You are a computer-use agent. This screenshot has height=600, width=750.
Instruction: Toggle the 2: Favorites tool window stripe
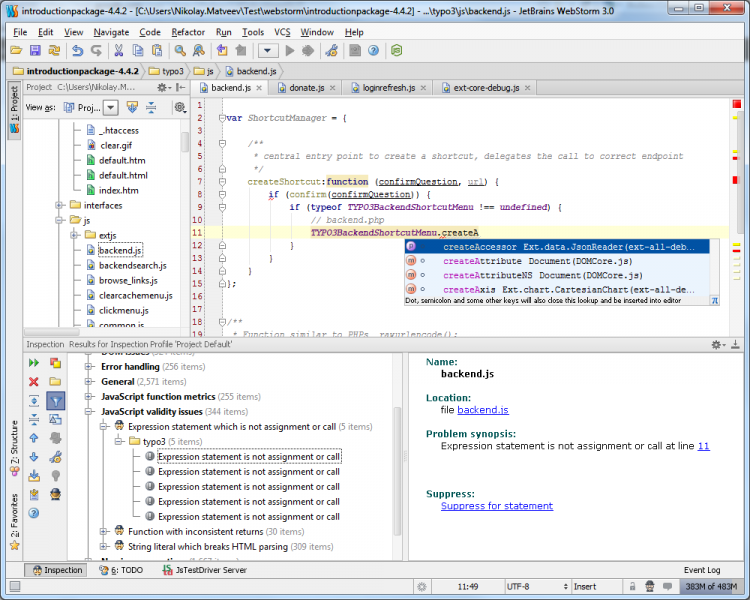tap(14, 522)
